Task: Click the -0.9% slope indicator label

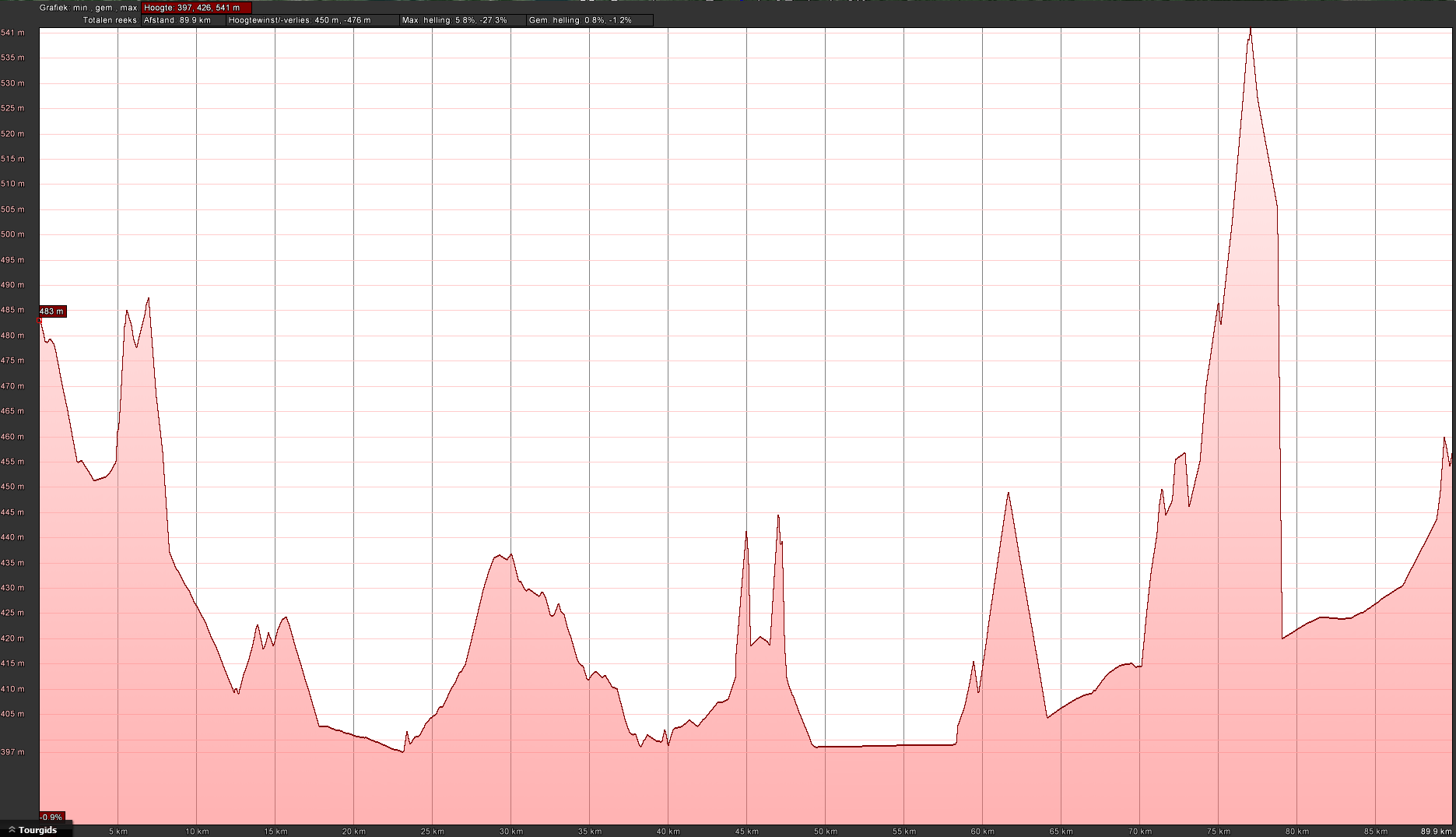Action: pyautogui.click(x=51, y=818)
